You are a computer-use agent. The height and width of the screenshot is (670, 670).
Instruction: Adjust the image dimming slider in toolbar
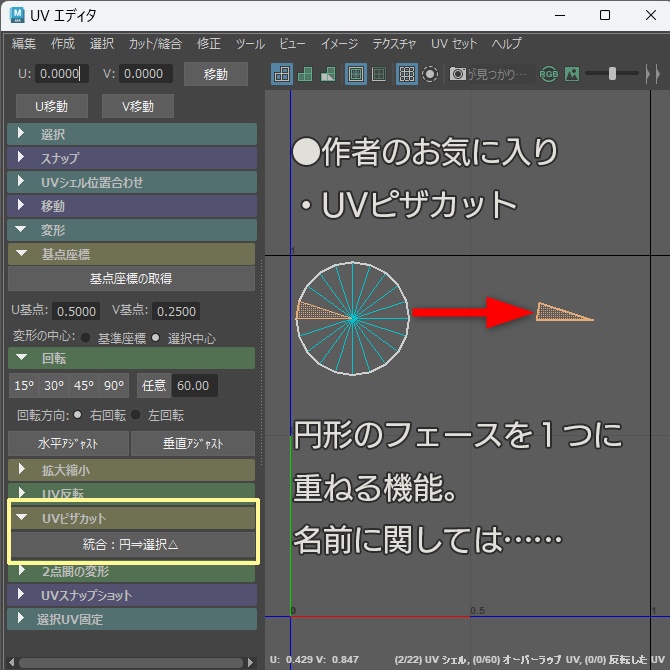click(x=612, y=73)
